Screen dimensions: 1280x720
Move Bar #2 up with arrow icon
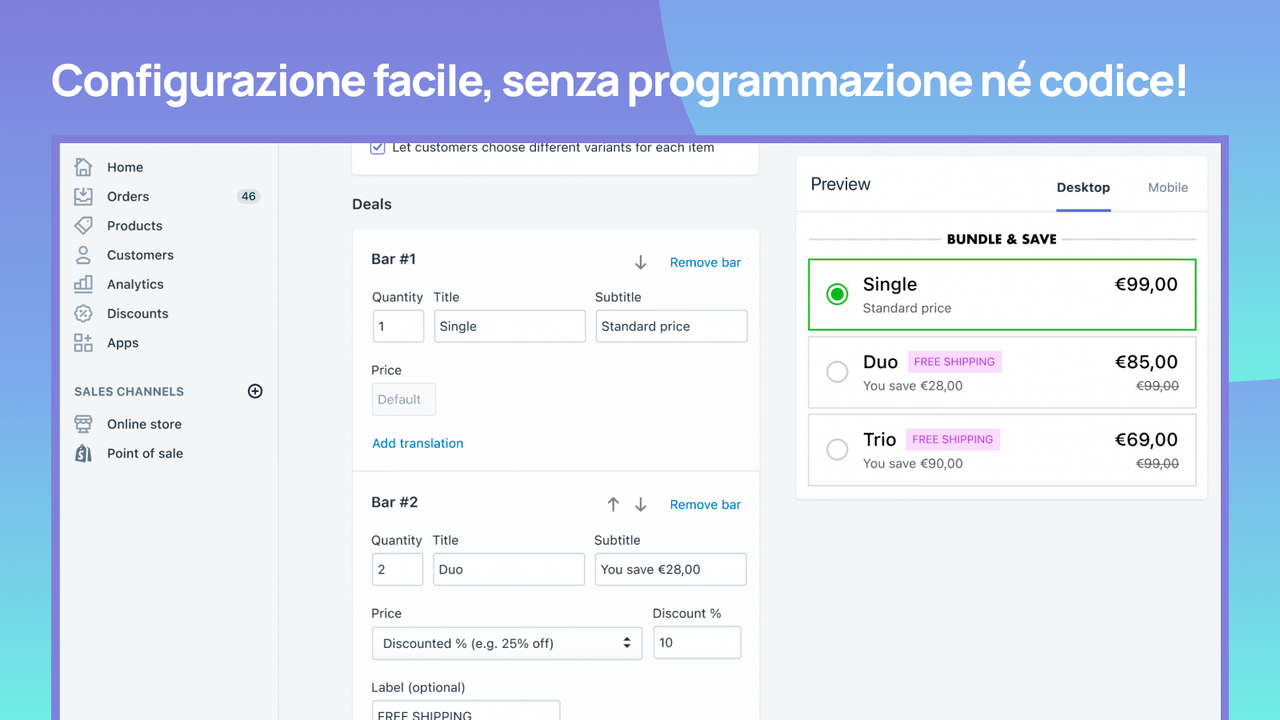coord(613,504)
